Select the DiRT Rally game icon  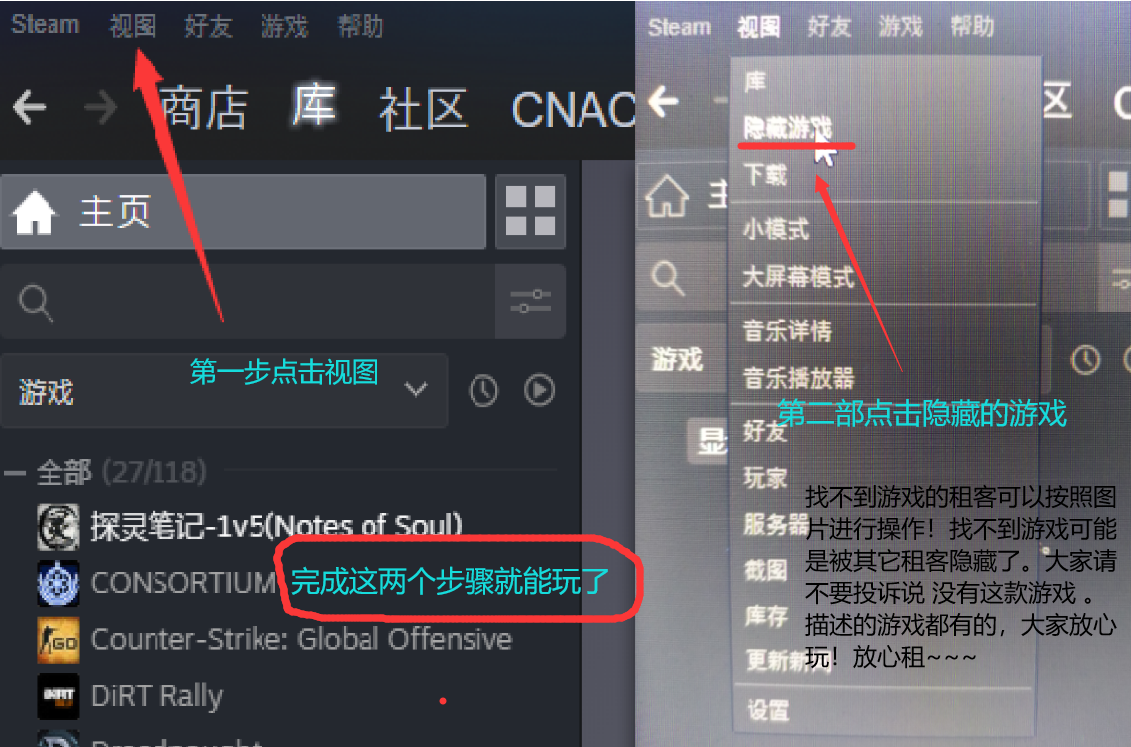coord(58,697)
